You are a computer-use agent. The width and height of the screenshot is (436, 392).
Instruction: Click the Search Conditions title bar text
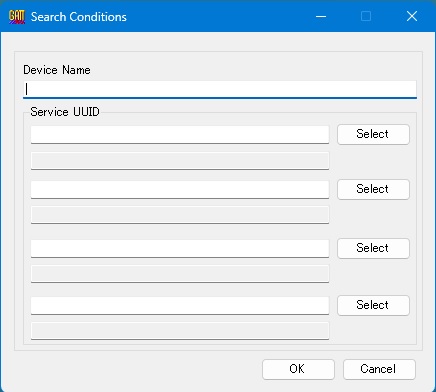[x=79, y=17]
